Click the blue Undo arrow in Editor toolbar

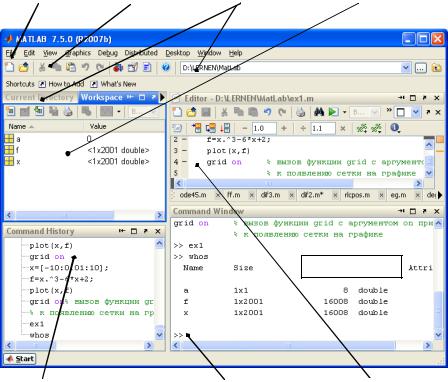point(267,112)
